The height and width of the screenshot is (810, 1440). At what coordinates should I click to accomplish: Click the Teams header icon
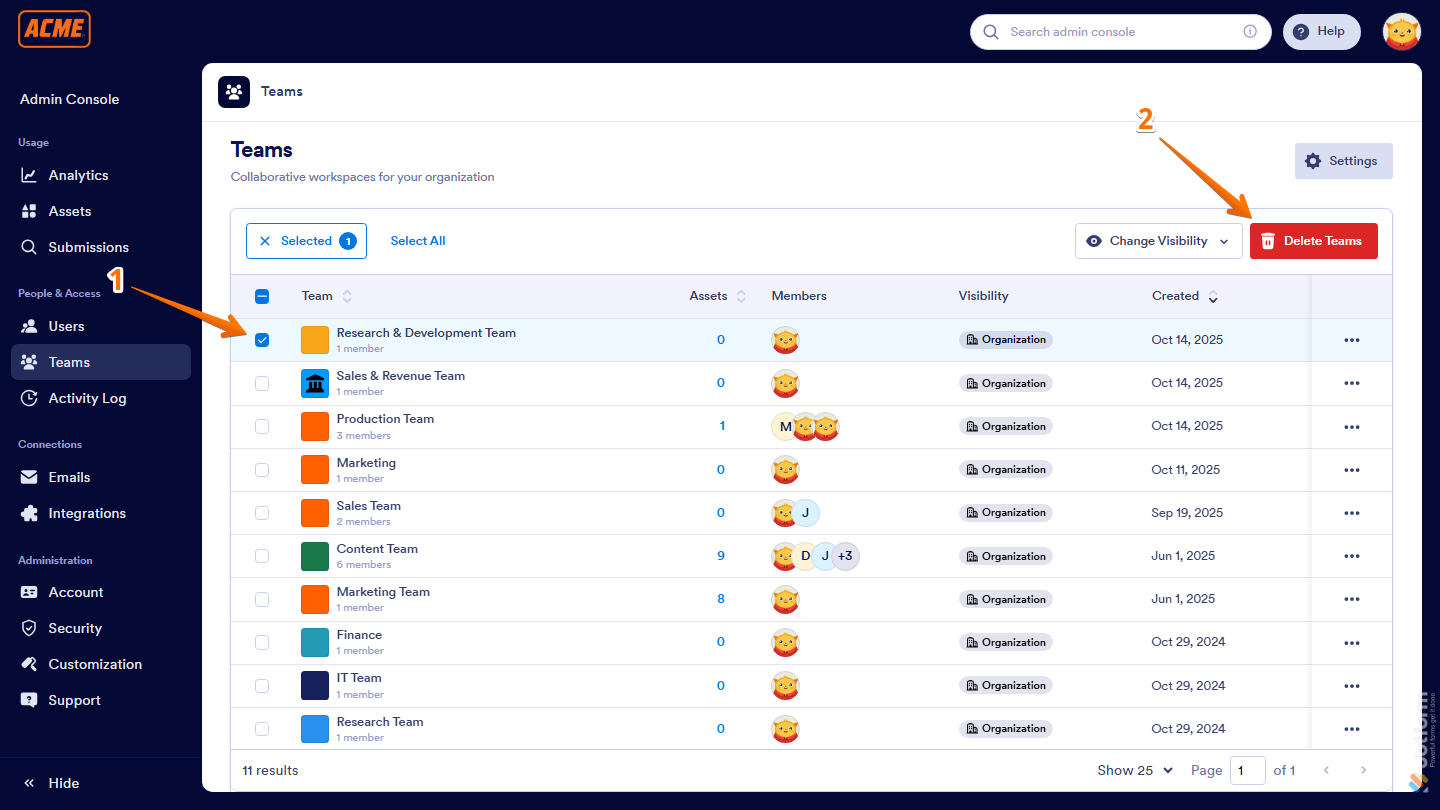pyautogui.click(x=234, y=91)
